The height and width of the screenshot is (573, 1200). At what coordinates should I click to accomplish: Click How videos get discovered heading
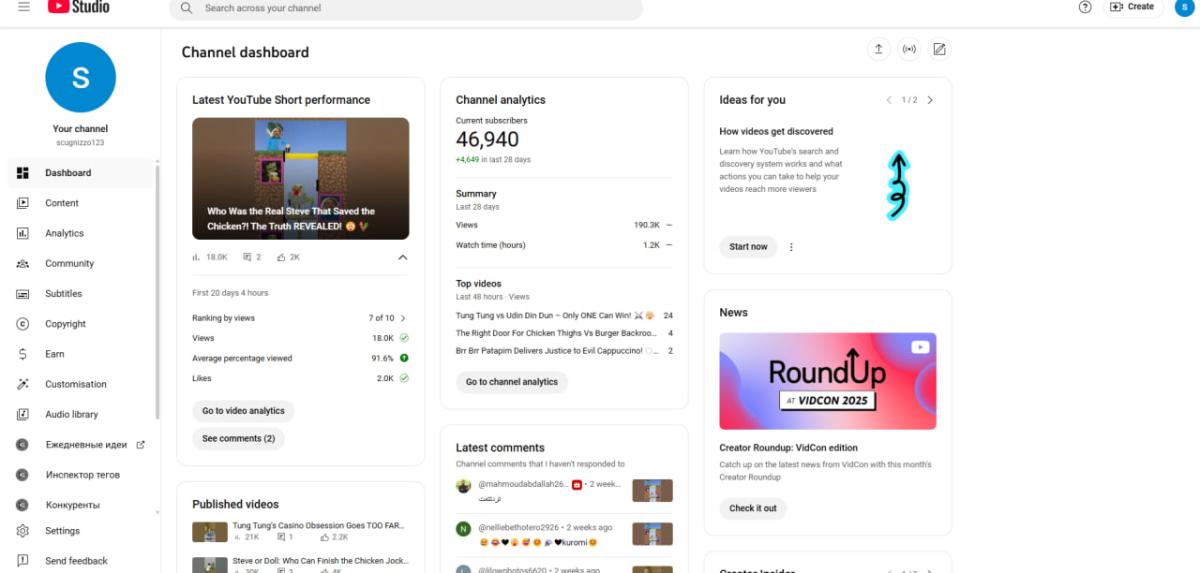(x=776, y=131)
